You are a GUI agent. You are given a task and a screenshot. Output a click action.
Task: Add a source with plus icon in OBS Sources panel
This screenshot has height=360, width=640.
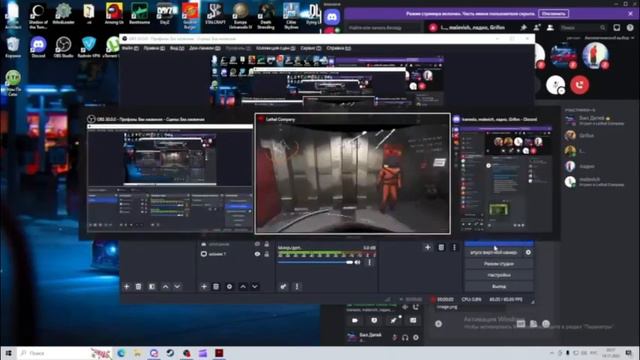[x=204, y=287]
